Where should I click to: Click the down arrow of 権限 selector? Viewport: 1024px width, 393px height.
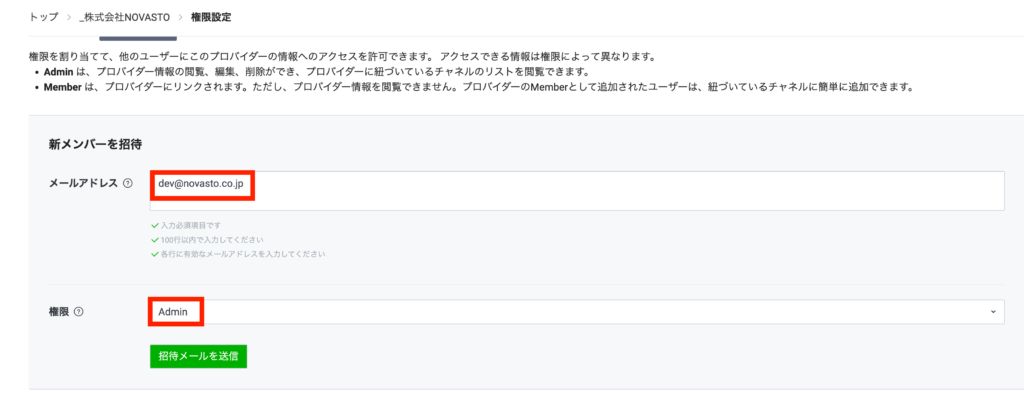[x=993, y=312]
